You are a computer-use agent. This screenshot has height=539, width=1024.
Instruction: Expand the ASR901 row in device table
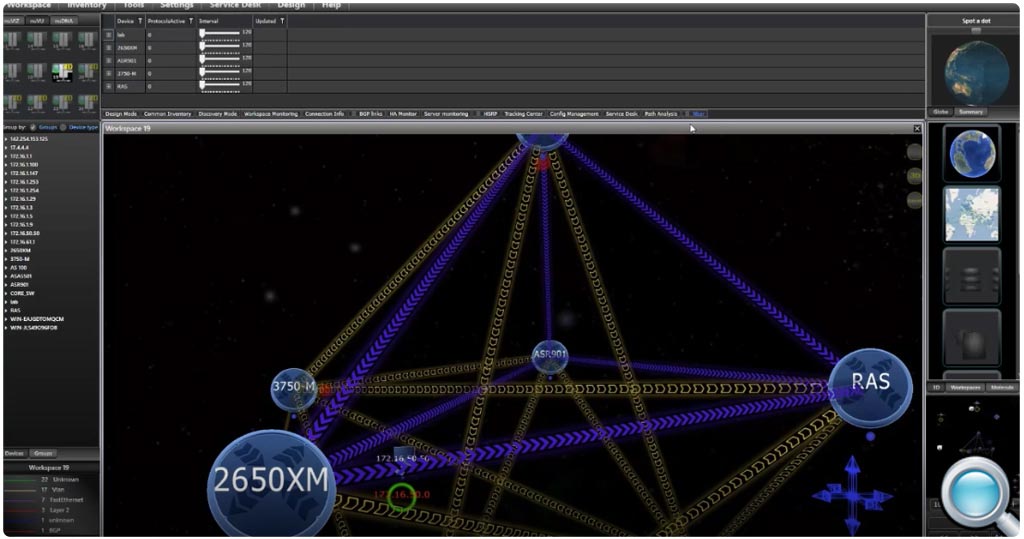pyautogui.click(x=108, y=60)
